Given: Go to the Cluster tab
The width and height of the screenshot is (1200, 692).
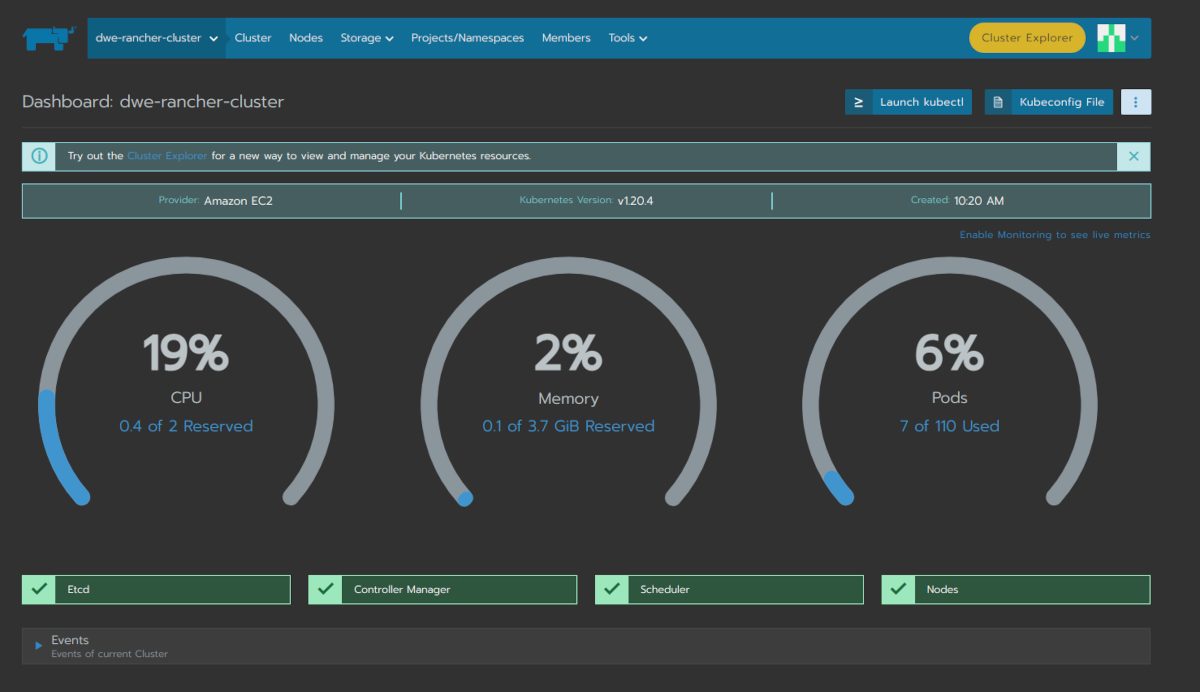Looking at the screenshot, I should coord(253,38).
